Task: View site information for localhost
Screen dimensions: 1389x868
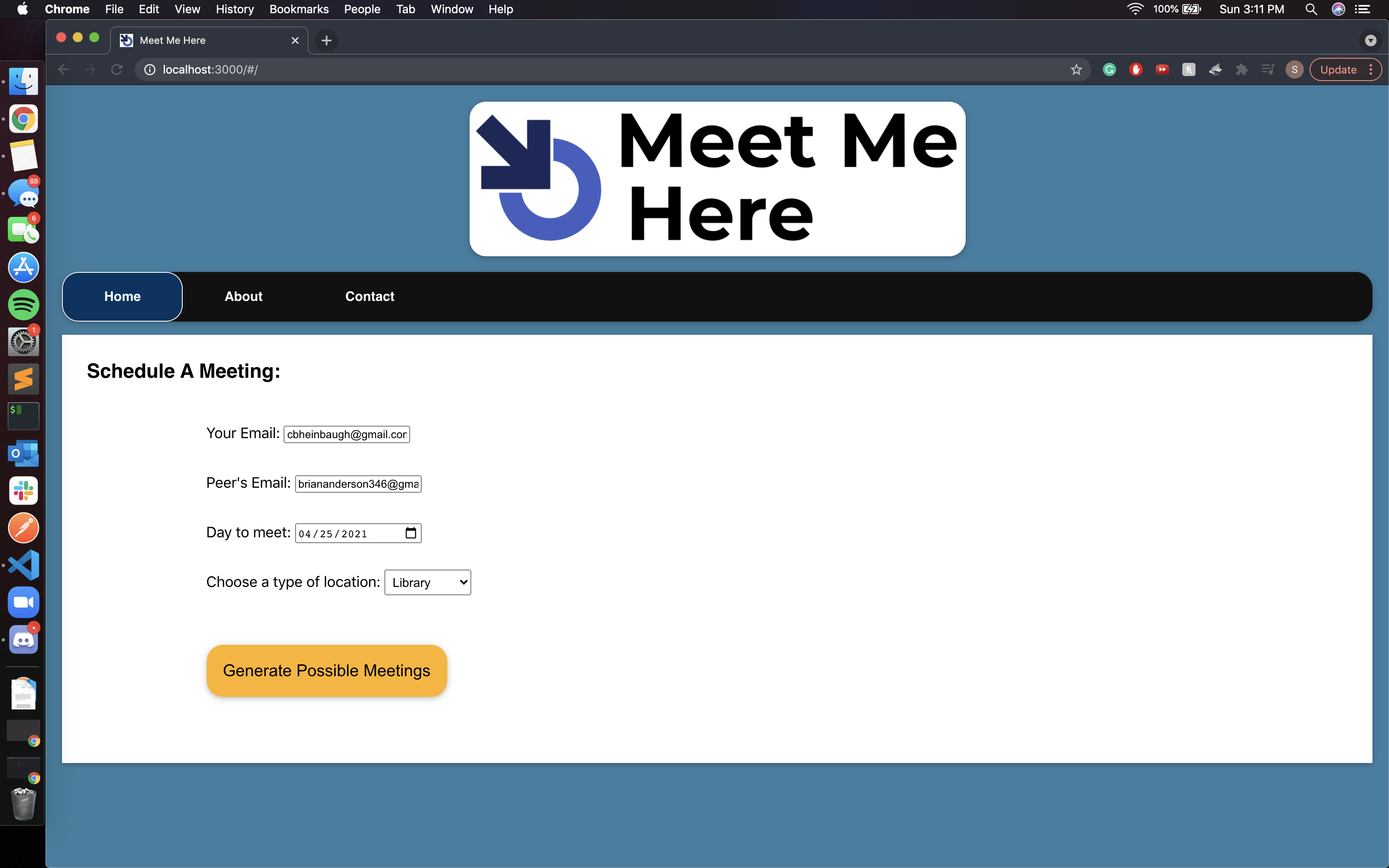Action: tap(149, 69)
